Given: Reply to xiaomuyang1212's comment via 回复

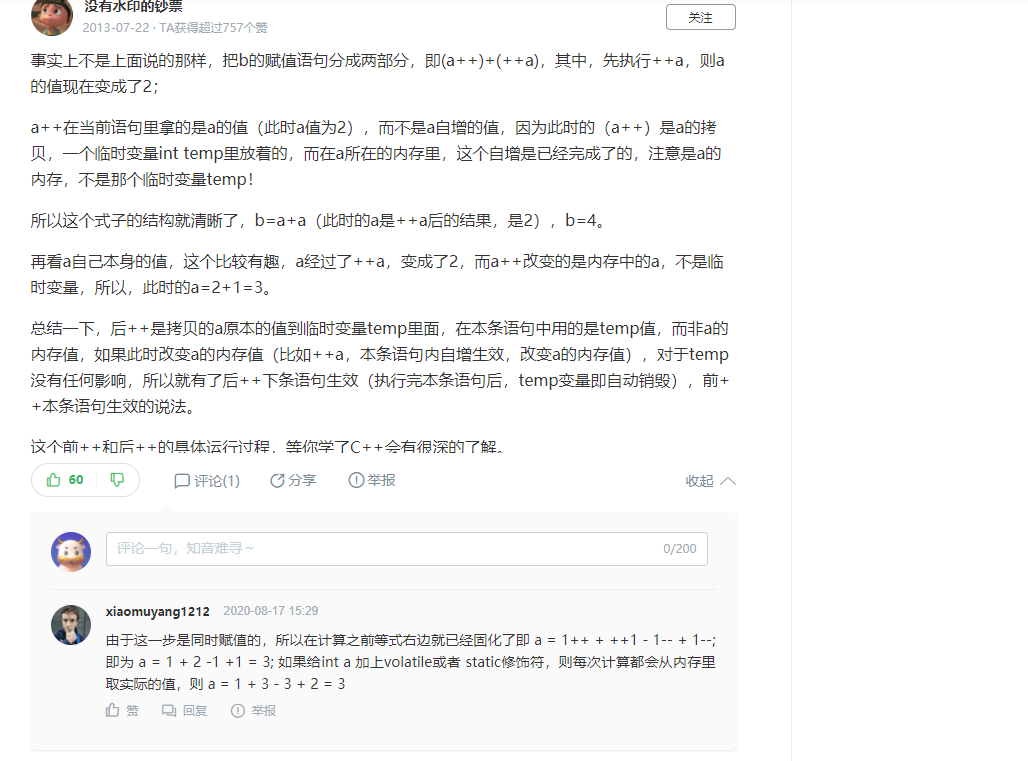Looking at the screenshot, I should 185,711.
